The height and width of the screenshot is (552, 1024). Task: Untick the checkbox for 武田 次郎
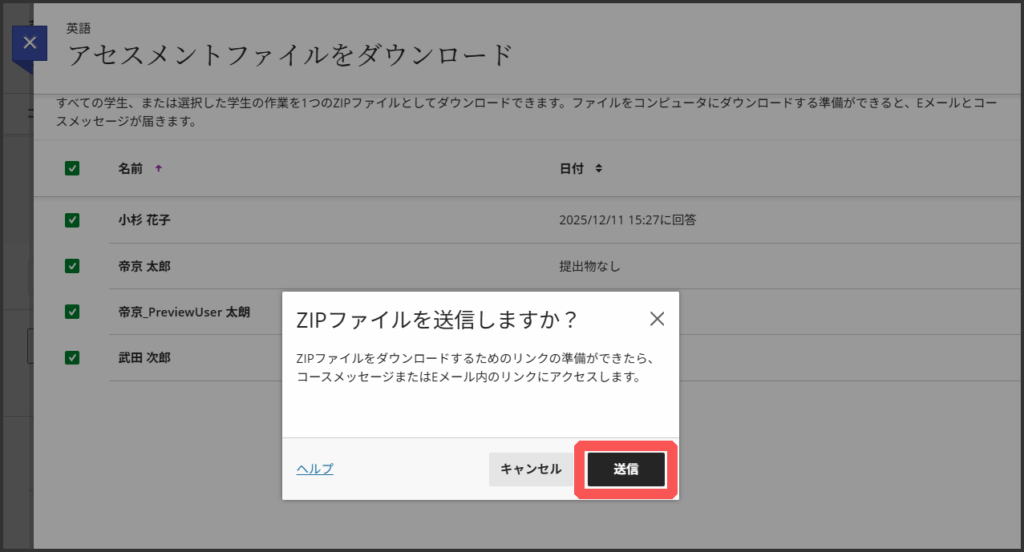coord(72,357)
